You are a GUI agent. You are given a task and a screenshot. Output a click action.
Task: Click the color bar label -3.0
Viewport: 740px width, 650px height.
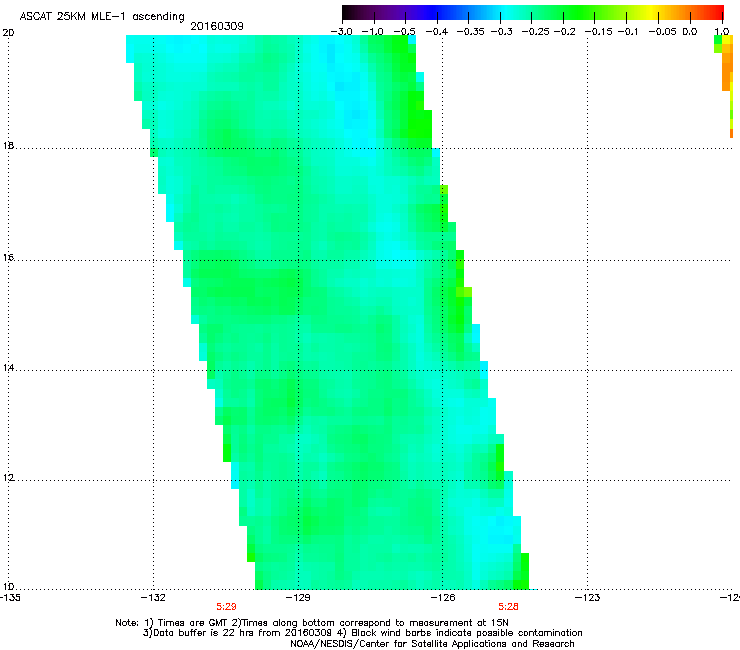pos(342,32)
